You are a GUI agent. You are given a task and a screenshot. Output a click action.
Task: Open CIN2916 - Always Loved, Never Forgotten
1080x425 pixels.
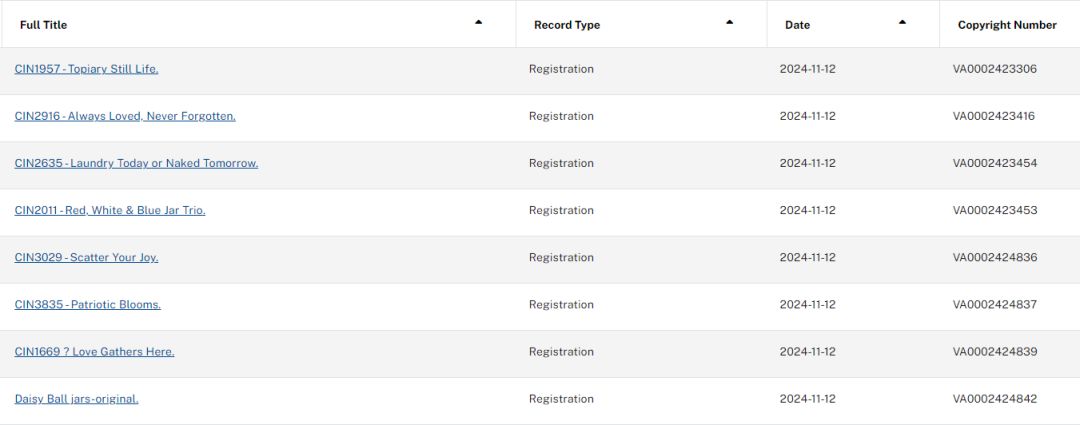click(125, 116)
